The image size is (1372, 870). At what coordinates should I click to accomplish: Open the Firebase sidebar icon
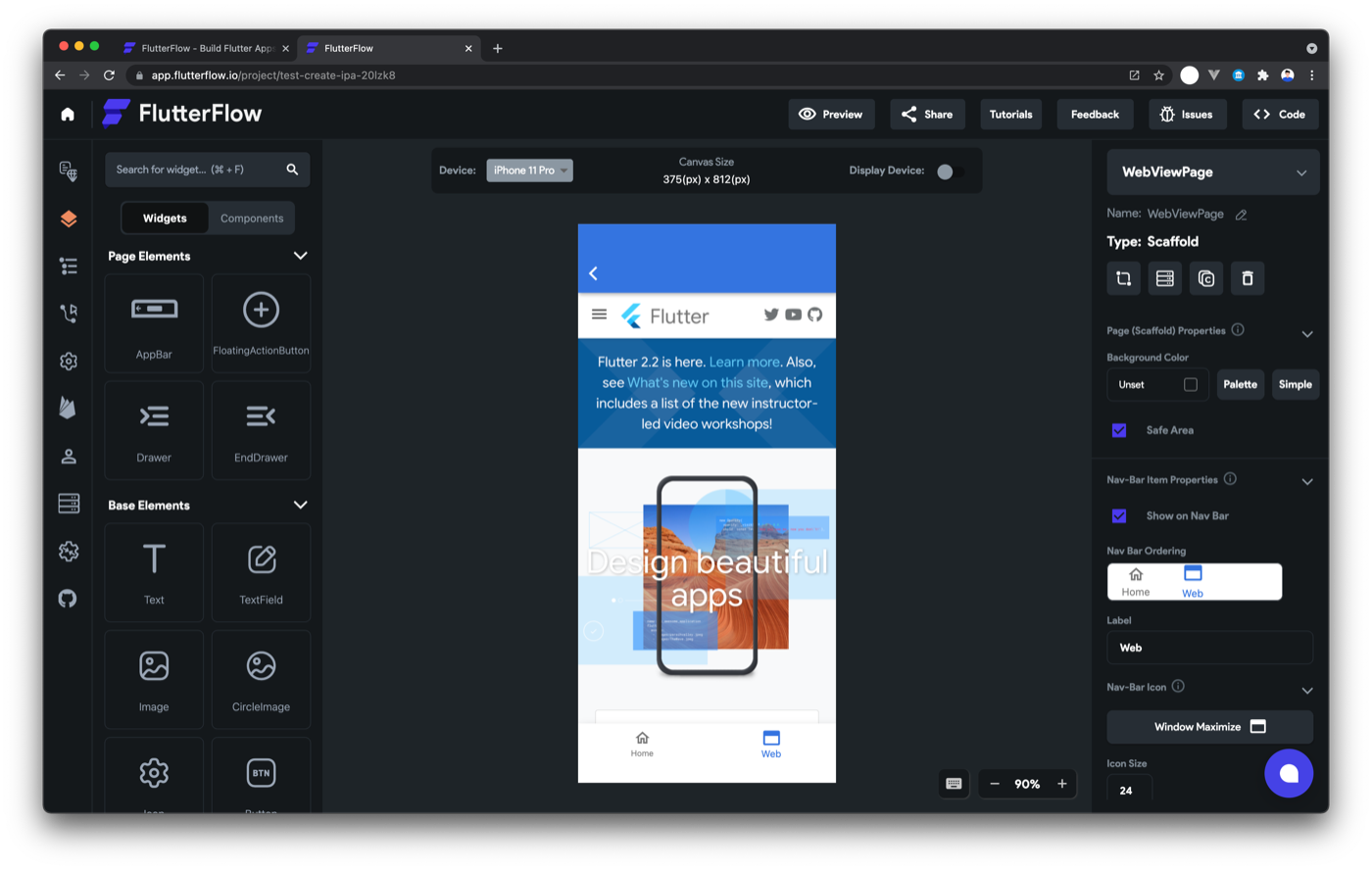click(68, 408)
